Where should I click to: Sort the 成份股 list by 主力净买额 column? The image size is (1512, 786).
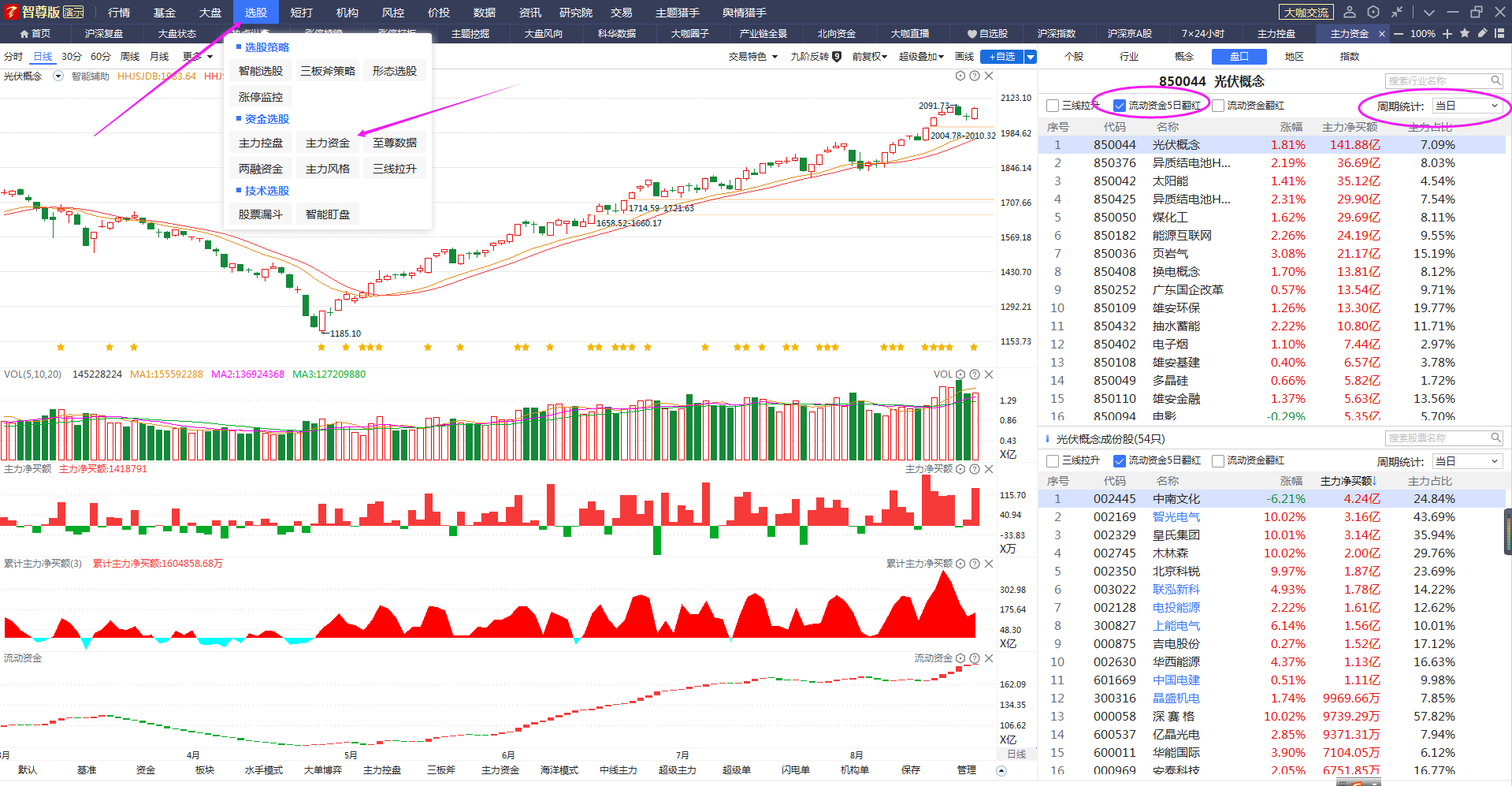(1348, 481)
